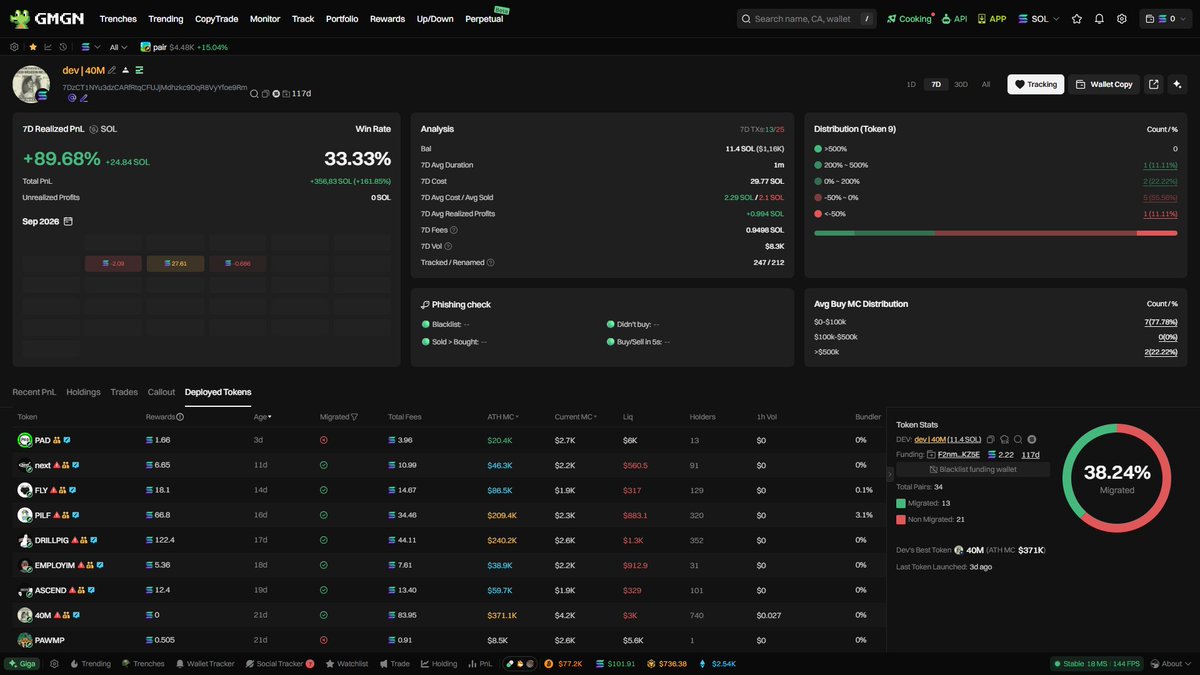Open Social Tracker in bottom bar
The image size is (1200, 675).
(279, 664)
